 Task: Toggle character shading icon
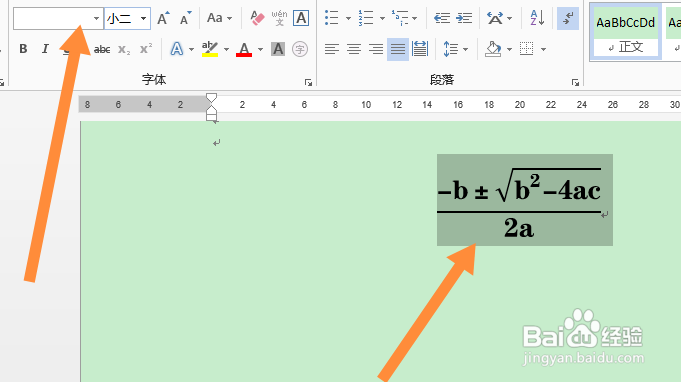tap(278, 49)
